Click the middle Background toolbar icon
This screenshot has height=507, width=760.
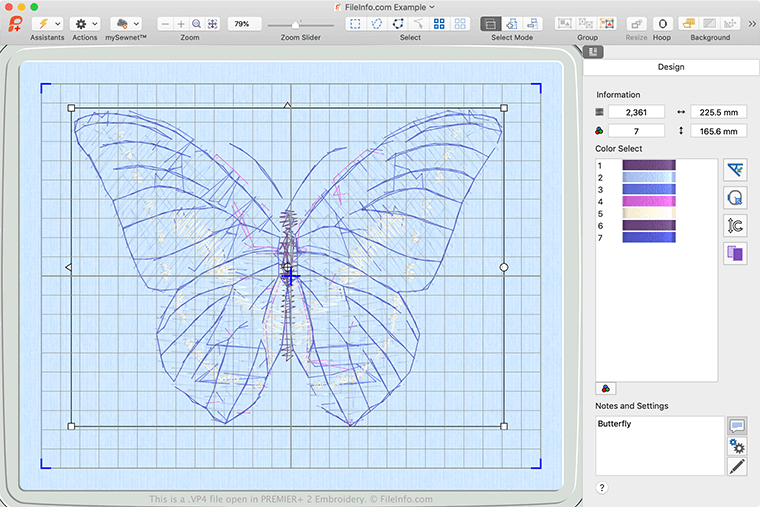pos(710,23)
